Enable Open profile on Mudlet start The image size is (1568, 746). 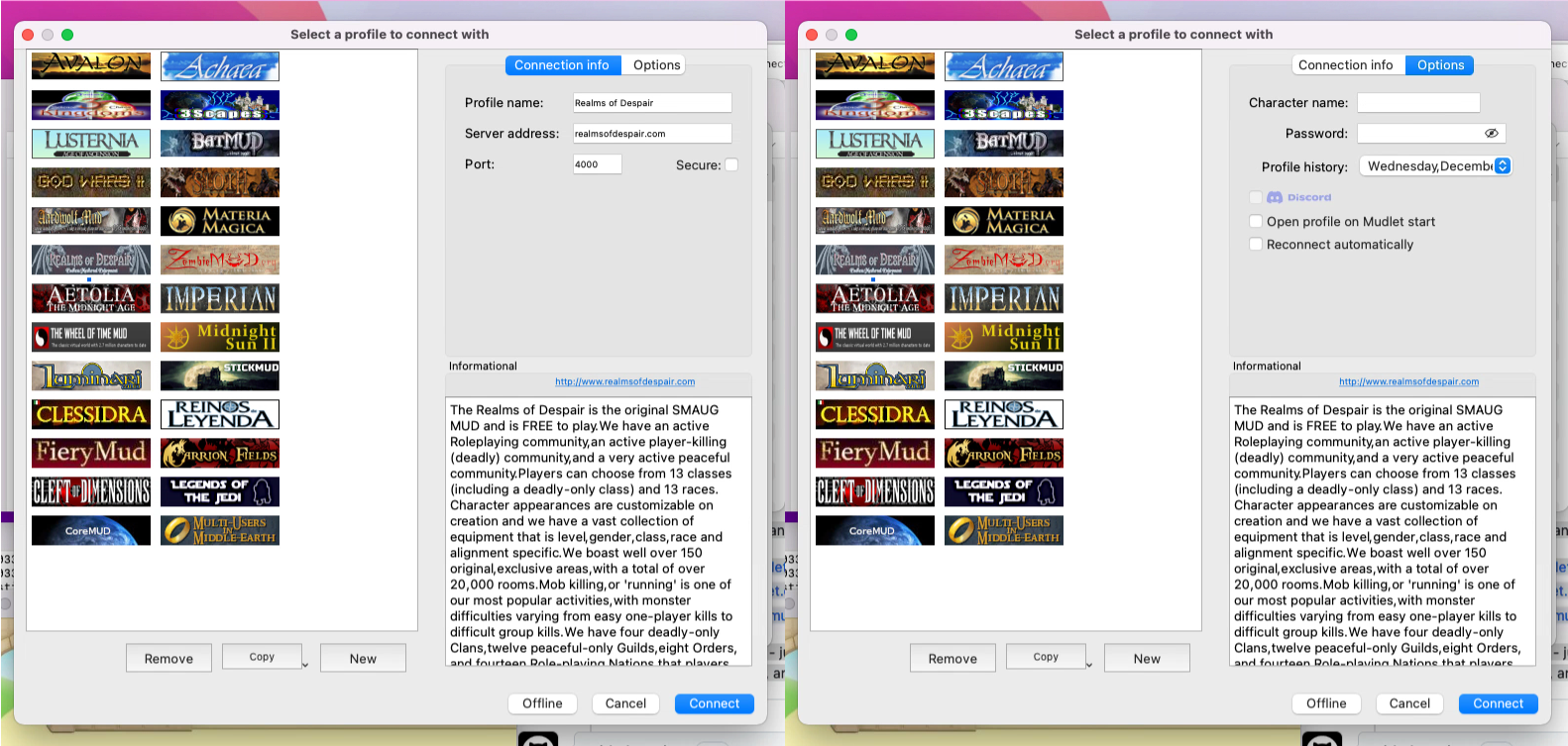1256,222
